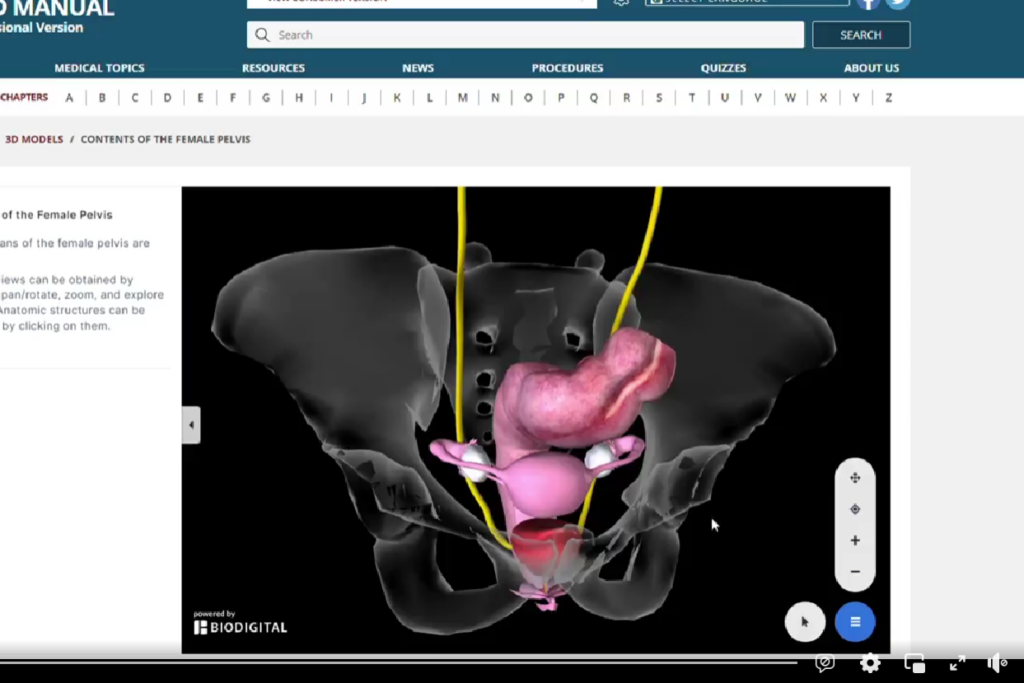Open the Facebook page icon
Image resolution: width=1024 pixels, height=683 pixels.
coord(868,3)
